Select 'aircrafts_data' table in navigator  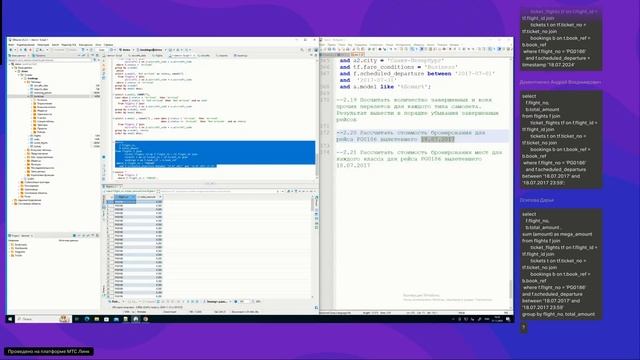tap(41, 86)
